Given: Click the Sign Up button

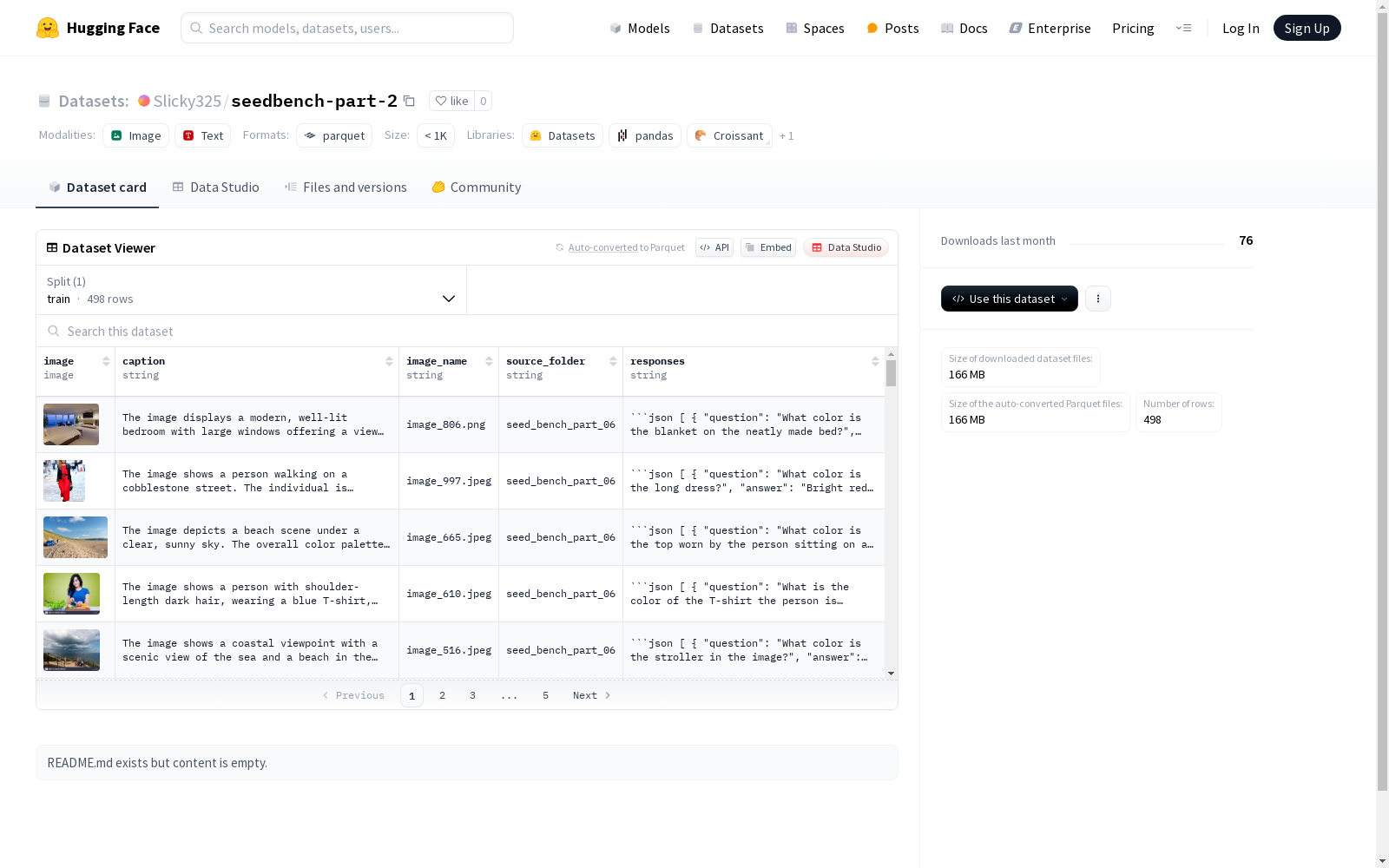Looking at the screenshot, I should tap(1307, 28).
